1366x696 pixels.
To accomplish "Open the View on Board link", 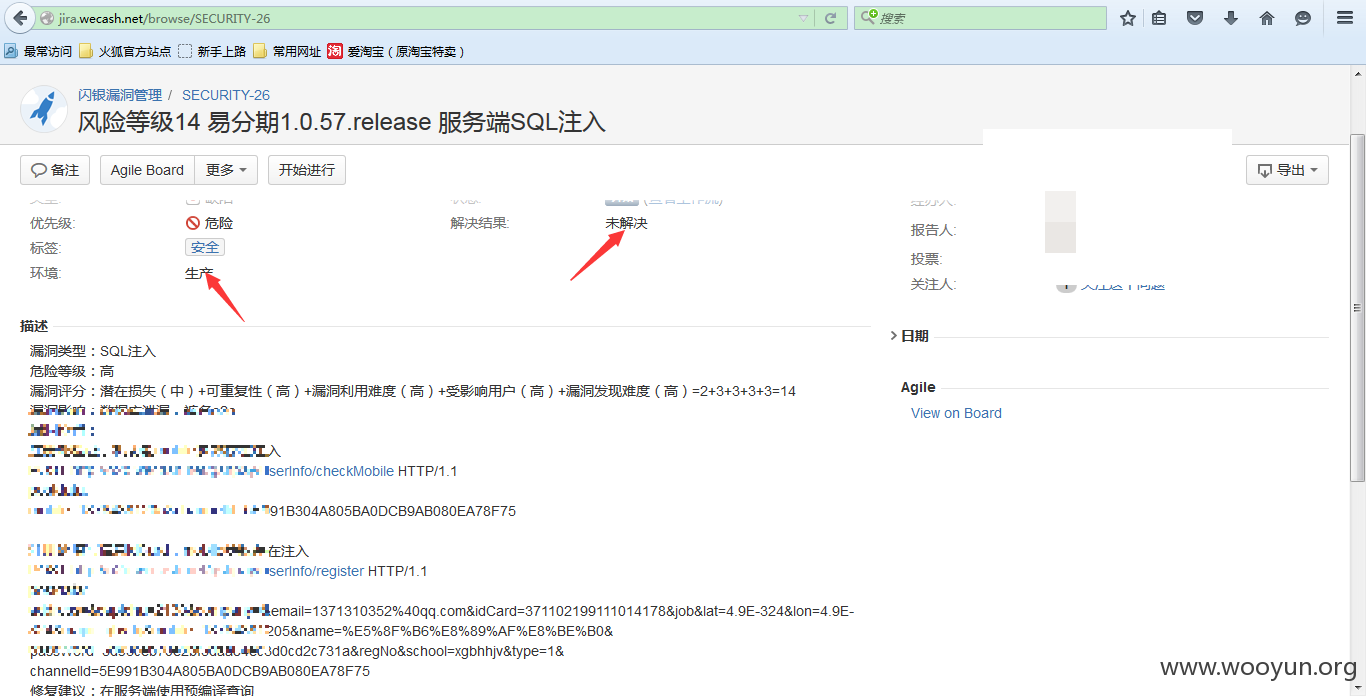I will (956, 413).
